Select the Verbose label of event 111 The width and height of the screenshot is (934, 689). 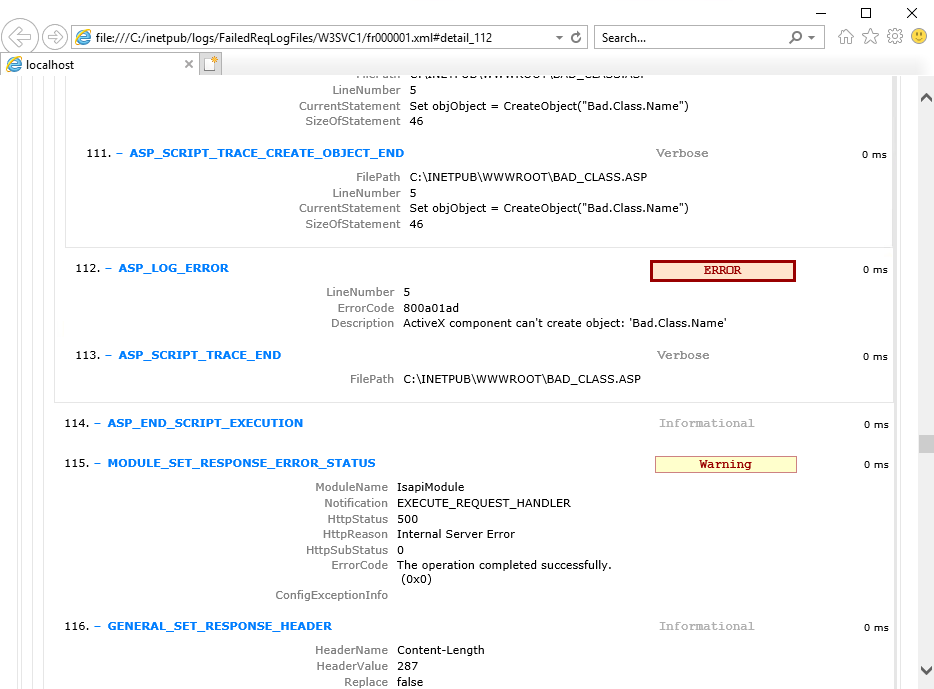pos(682,153)
